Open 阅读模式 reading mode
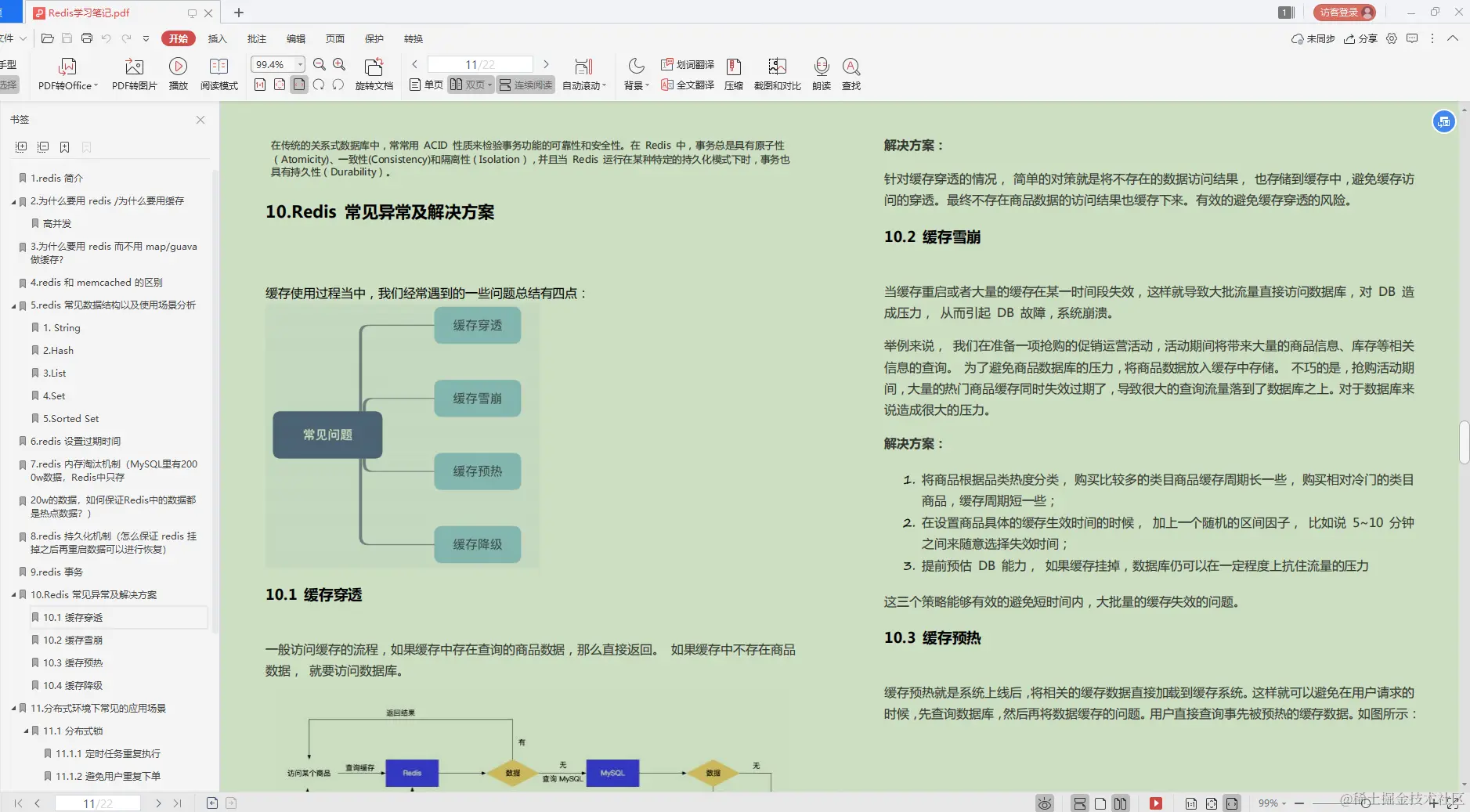 pos(219,73)
